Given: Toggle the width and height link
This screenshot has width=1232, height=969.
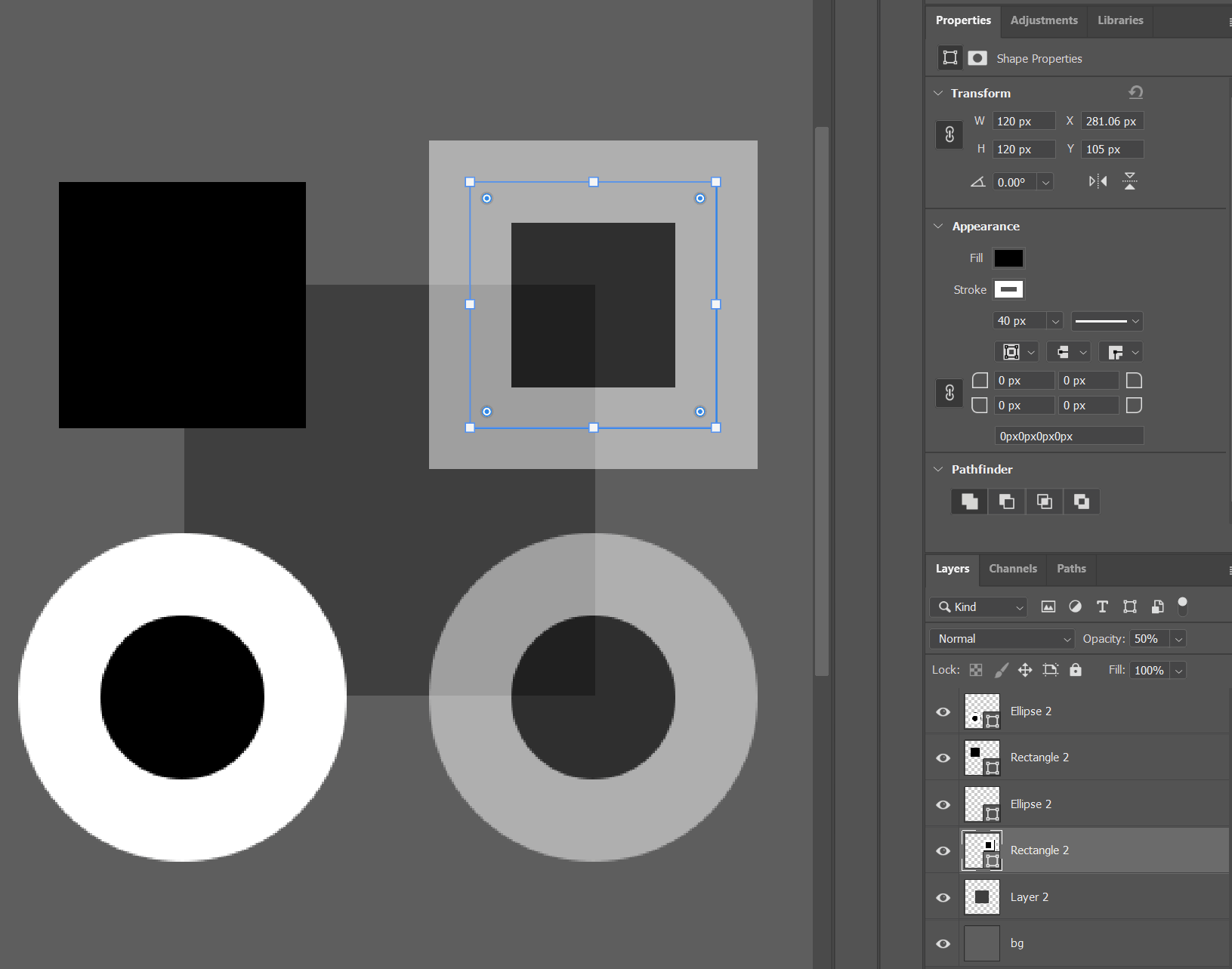Looking at the screenshot, I should (x=949, y=135).
